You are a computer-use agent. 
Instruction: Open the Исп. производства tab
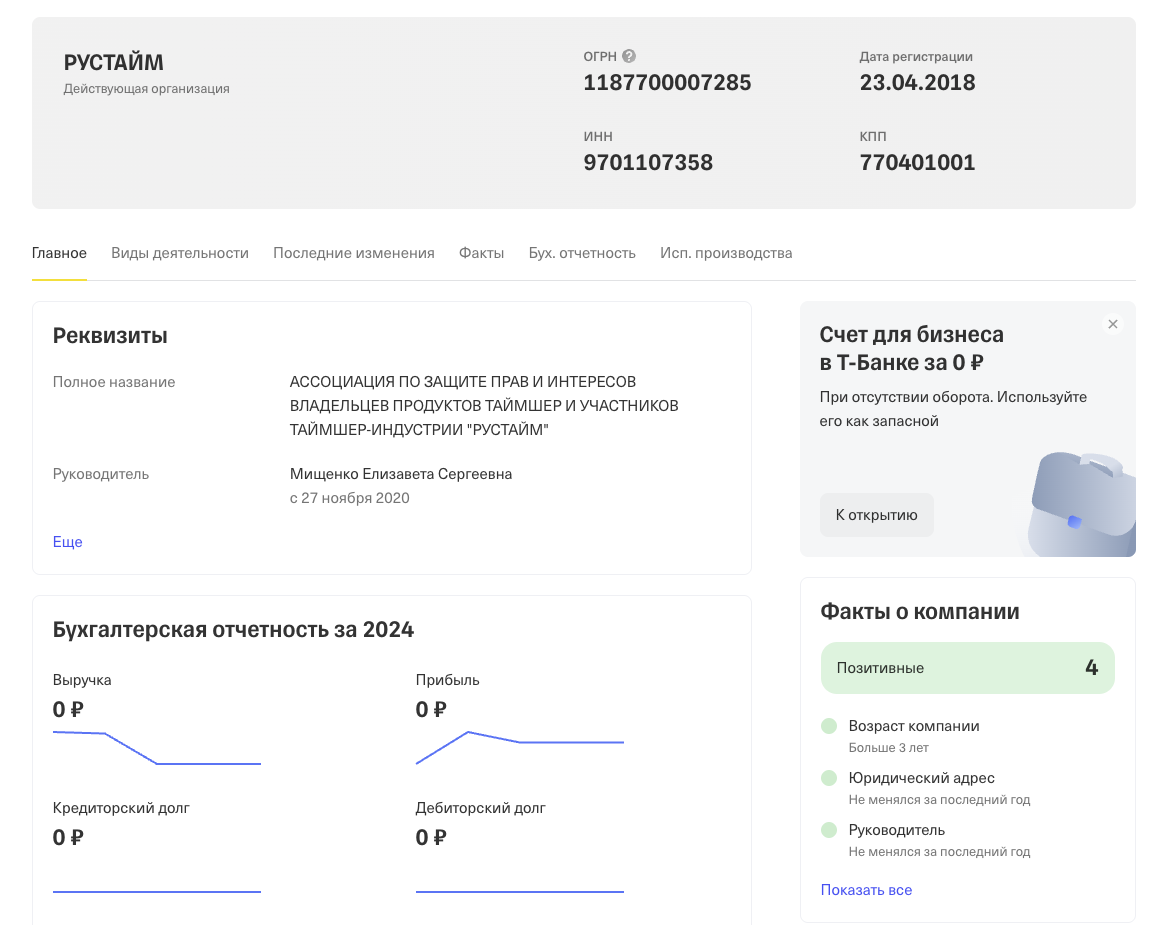[726, 253]
